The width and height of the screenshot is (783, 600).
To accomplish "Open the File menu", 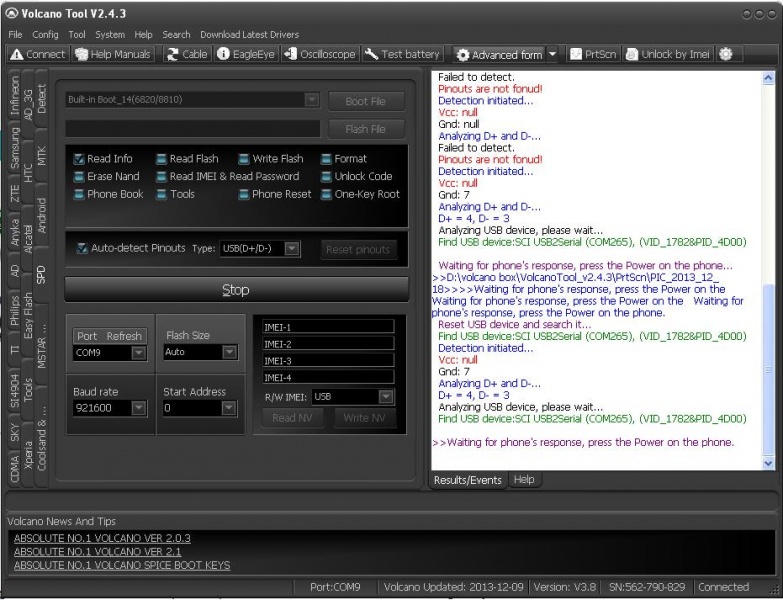I will point(15,34).
